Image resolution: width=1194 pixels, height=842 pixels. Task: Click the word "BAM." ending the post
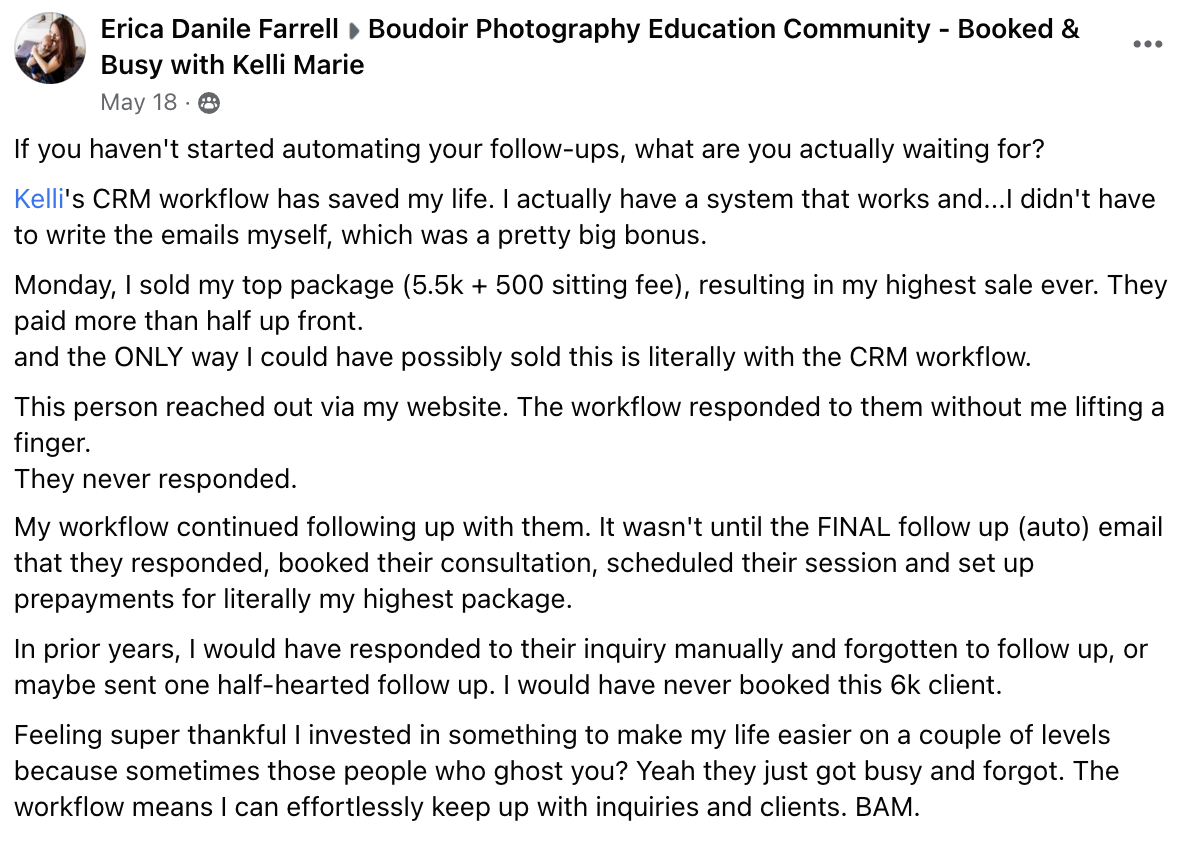pyautogui.click(x=887, y=807)
